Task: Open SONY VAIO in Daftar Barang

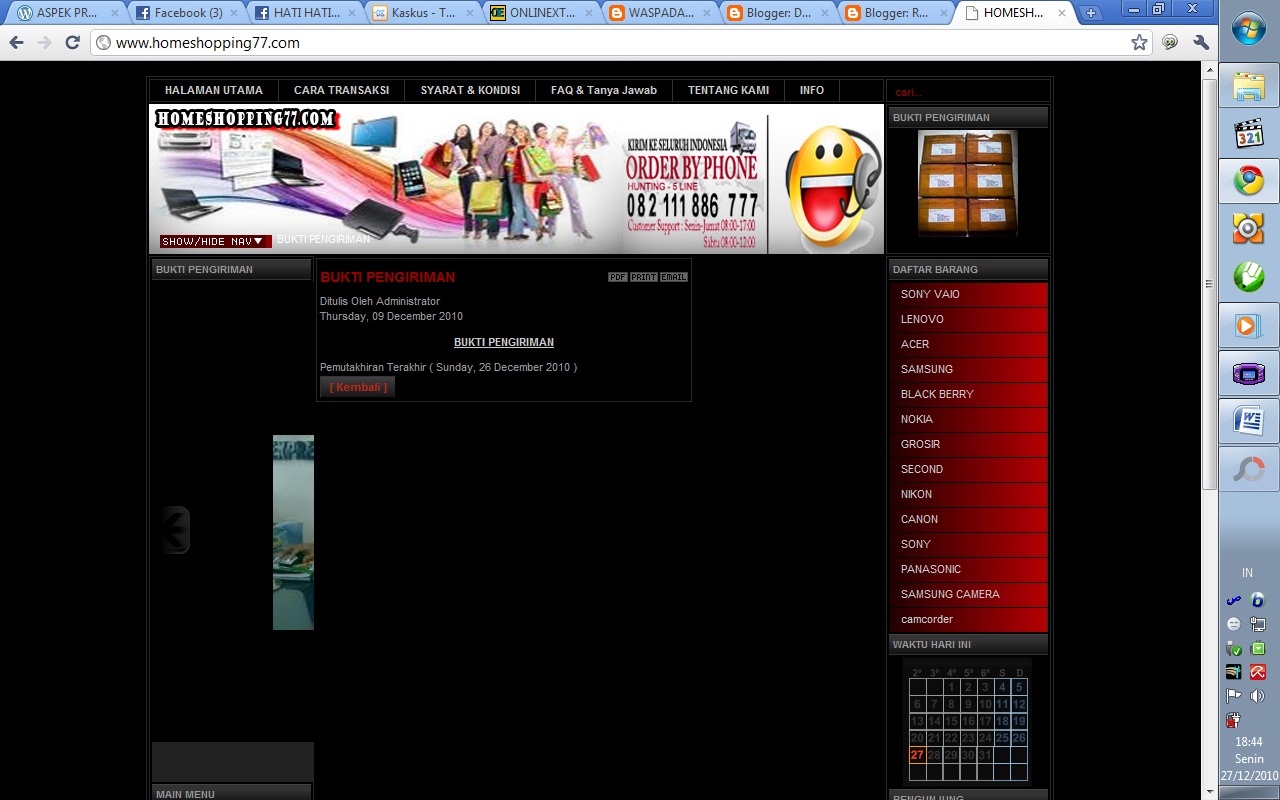Action: pyautogui.click(x=968, y=294)
